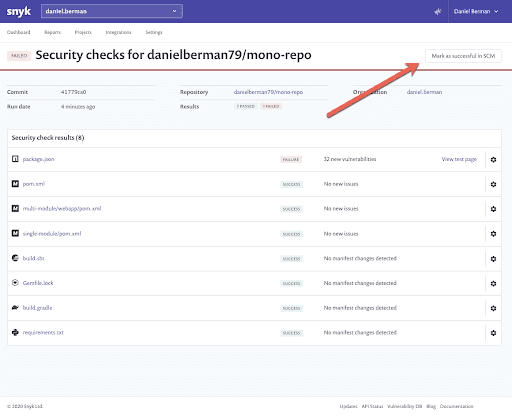Click the sbt icon beside build.sbt
512x416 pixels.
coord(15,258)
